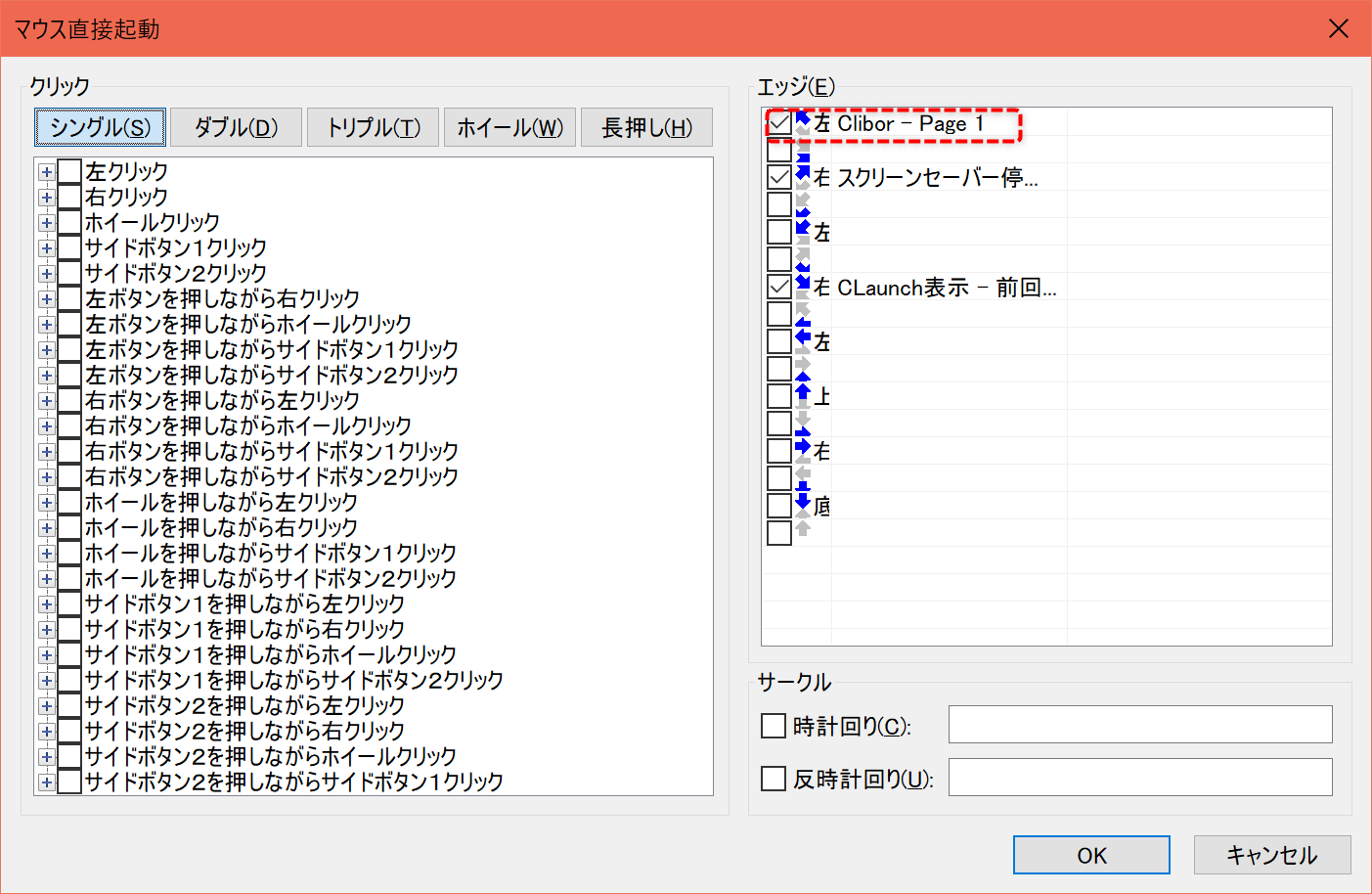Check the 左クリック checkbox in tree
The height and width of the screenshot is (894, 1372).
[69, 171]
